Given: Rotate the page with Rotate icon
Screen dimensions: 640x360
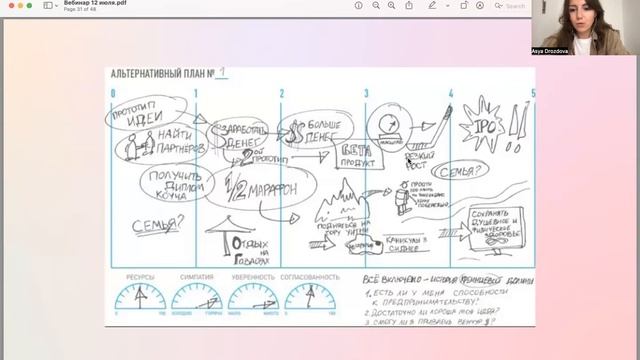Looking at the screenshot, I should pos(464,6).
